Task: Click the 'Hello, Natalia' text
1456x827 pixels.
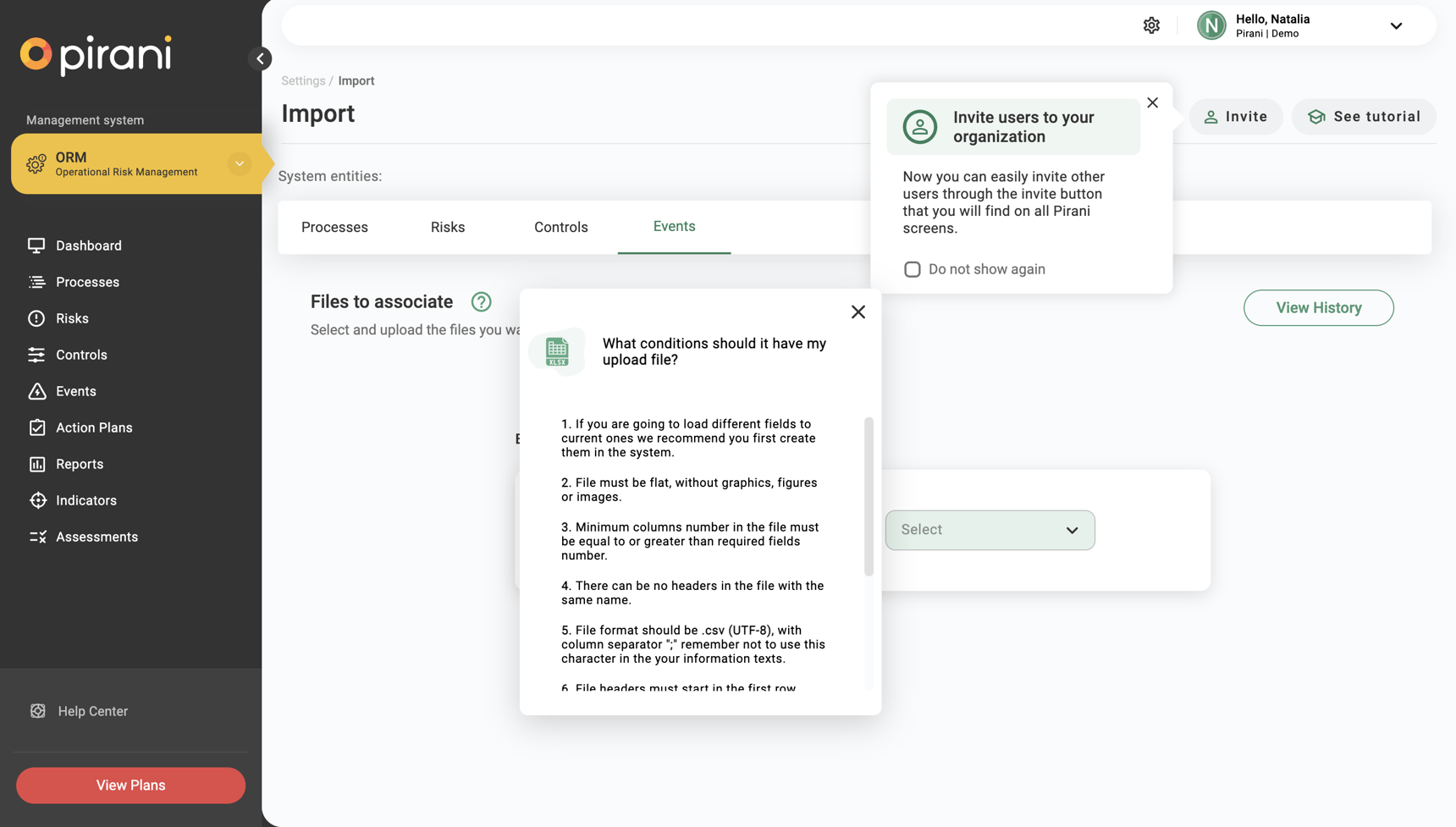Action: (x=1272, y=19)
